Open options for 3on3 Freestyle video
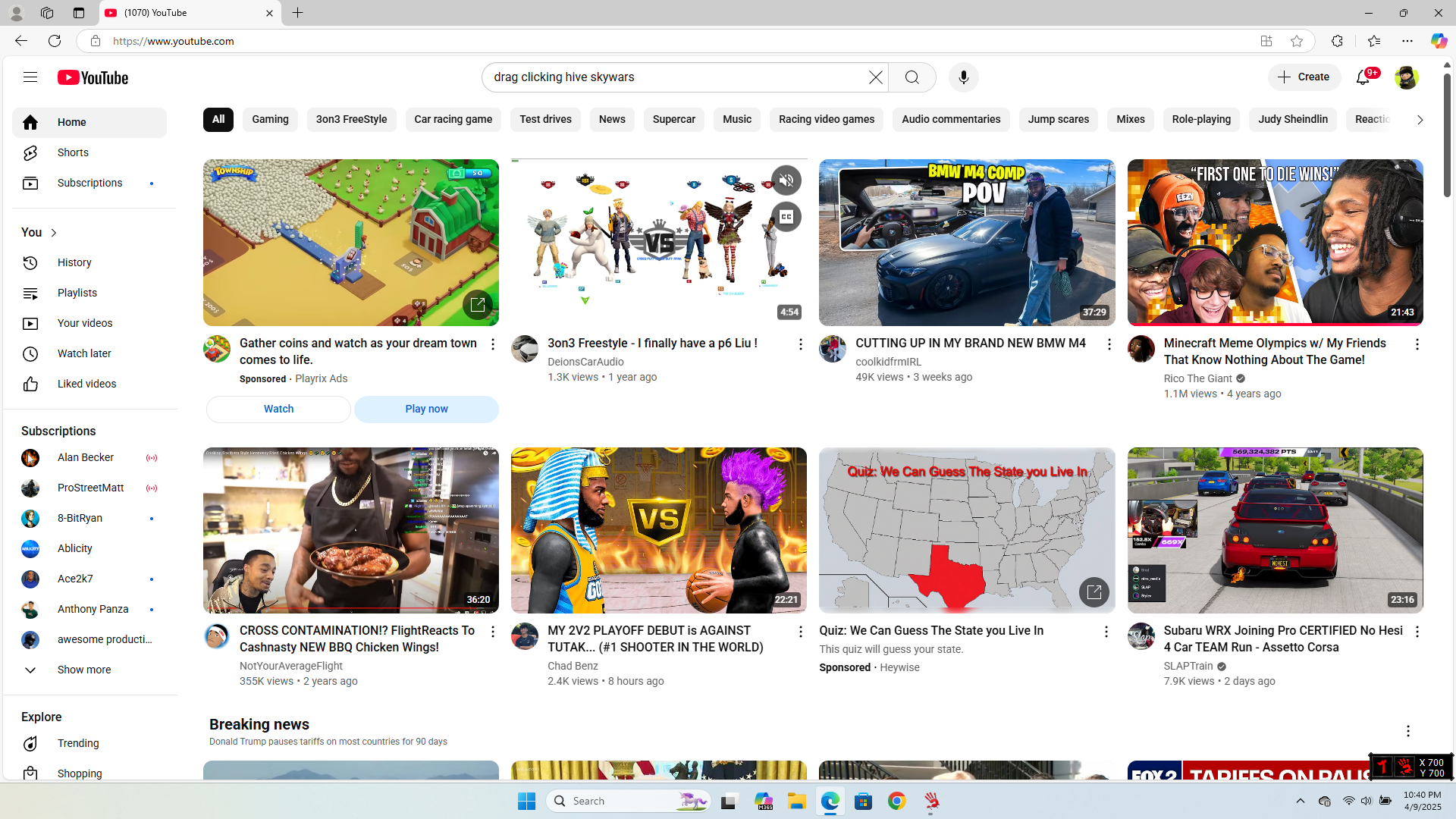The image size is (1456, 819). 800,344
